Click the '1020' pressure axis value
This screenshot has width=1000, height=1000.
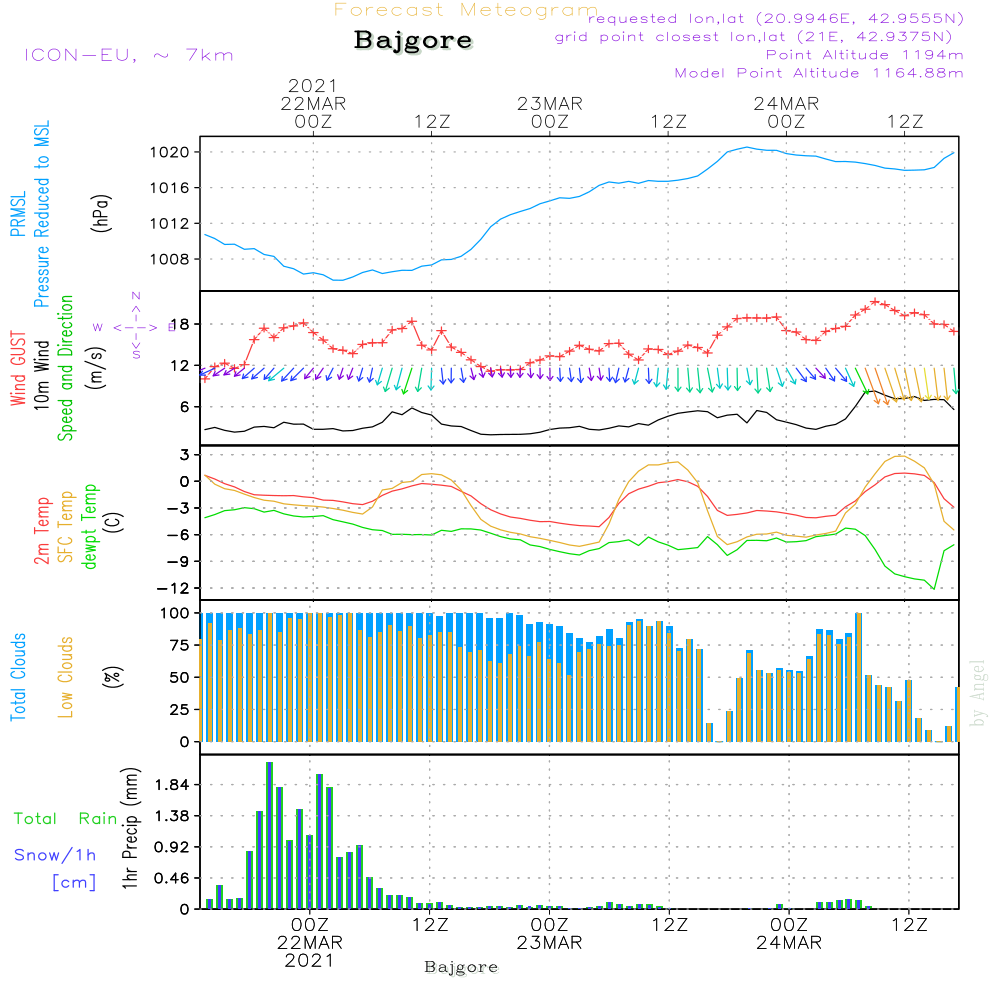point(169,152)
